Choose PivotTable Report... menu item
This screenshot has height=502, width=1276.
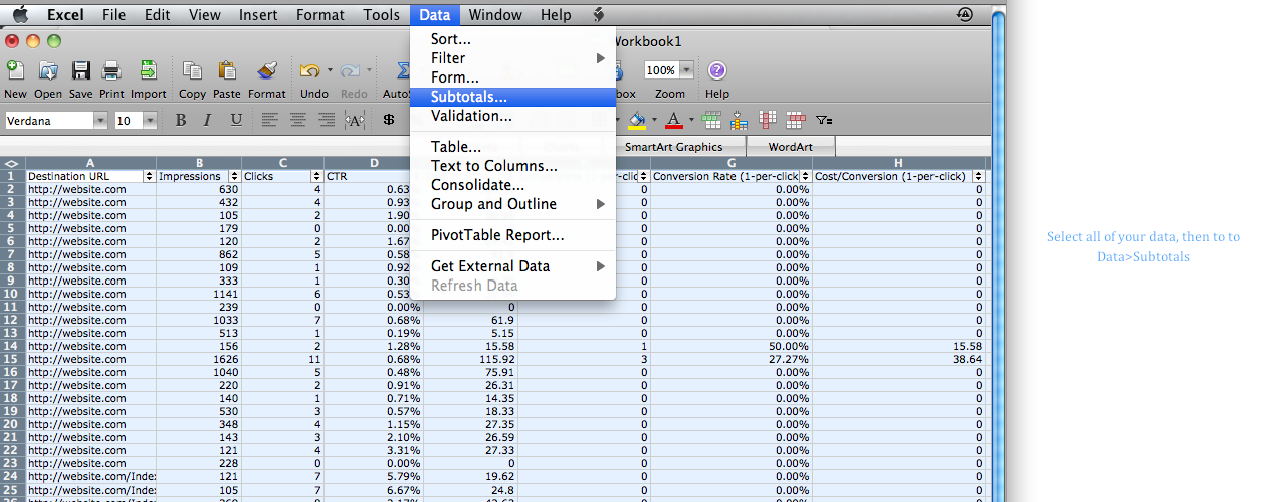[513, 235]
